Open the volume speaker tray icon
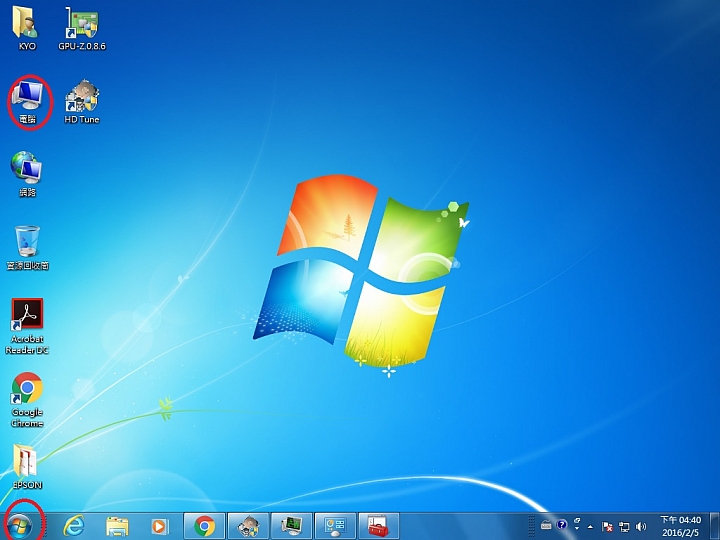 coord(641,526)
